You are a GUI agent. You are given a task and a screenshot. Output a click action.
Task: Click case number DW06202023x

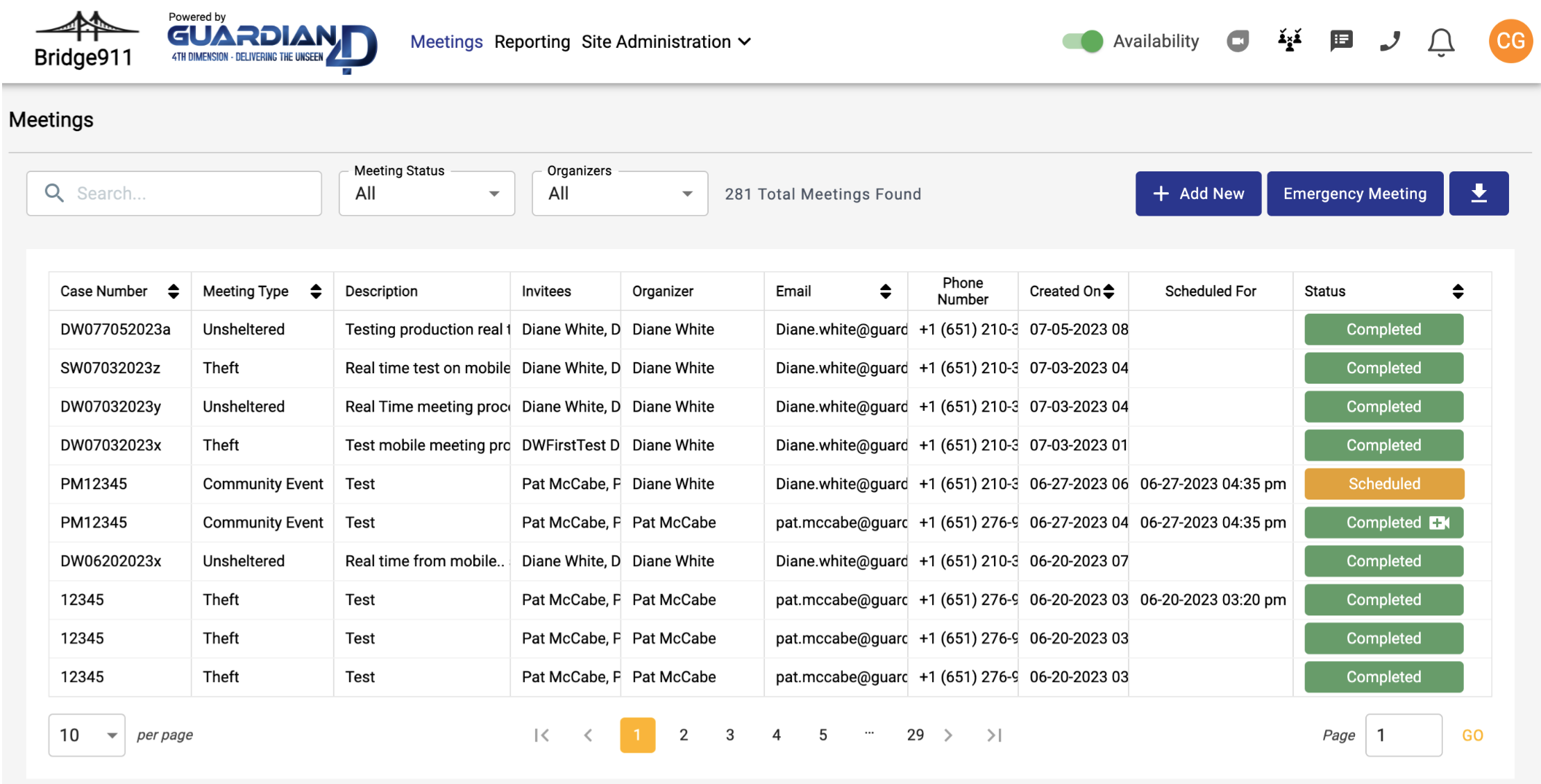coord(111,561)
